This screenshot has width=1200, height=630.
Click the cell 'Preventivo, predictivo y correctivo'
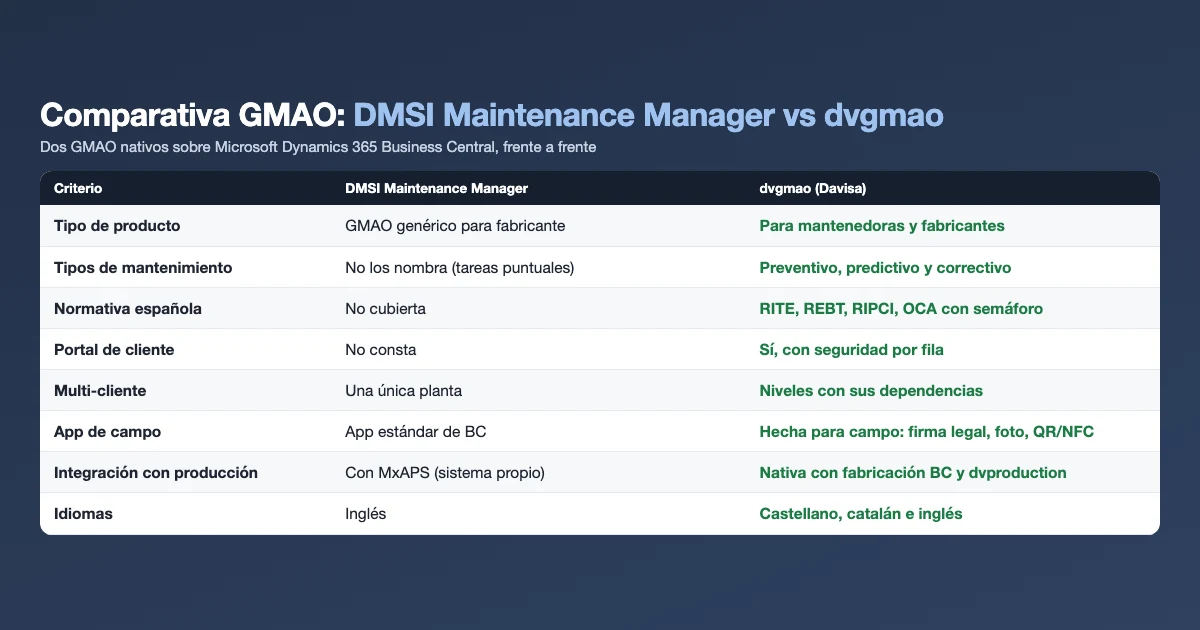885,267
